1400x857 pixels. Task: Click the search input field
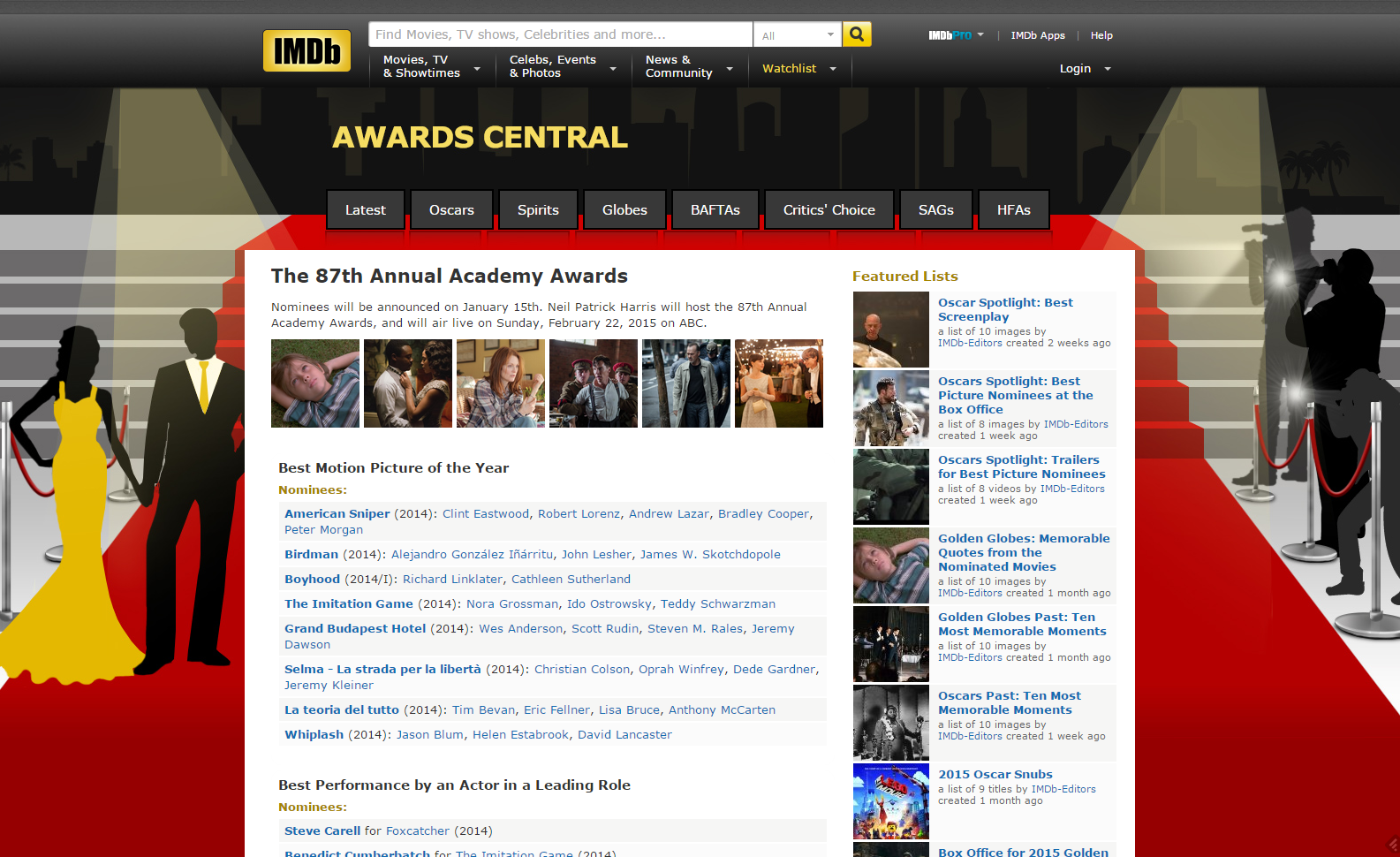[560, 34]
